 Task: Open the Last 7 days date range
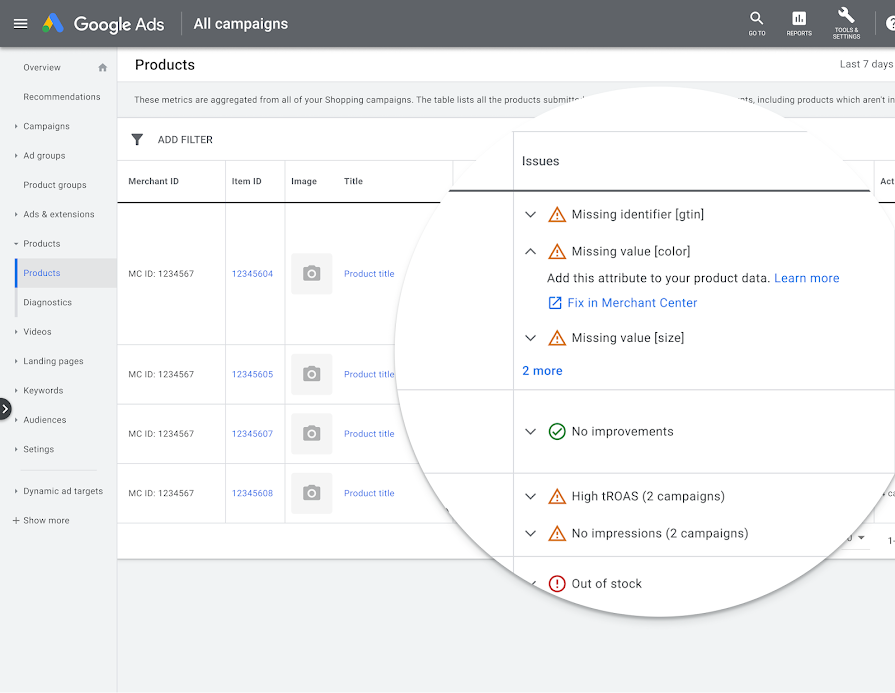[x=866, y=65]
